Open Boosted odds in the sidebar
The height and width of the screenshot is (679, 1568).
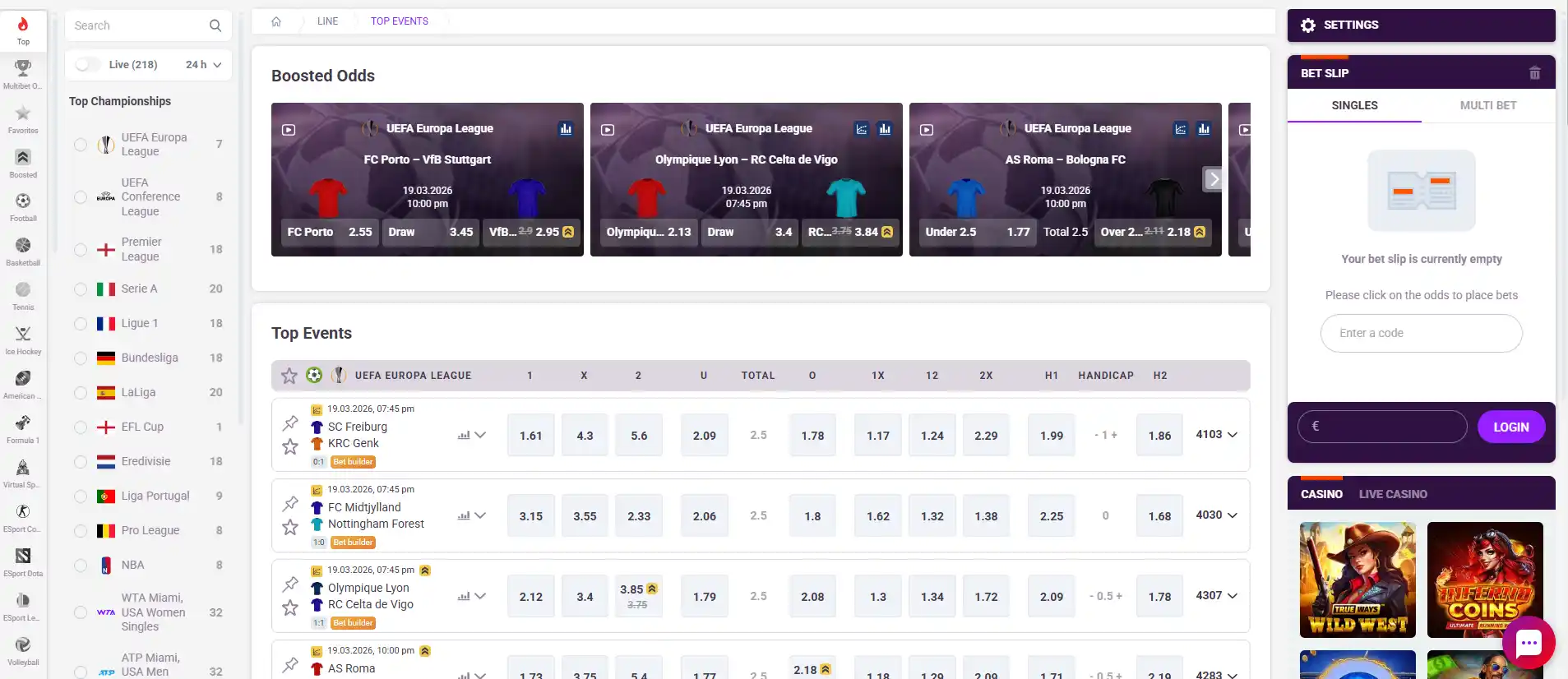click(x=23, y=163)
